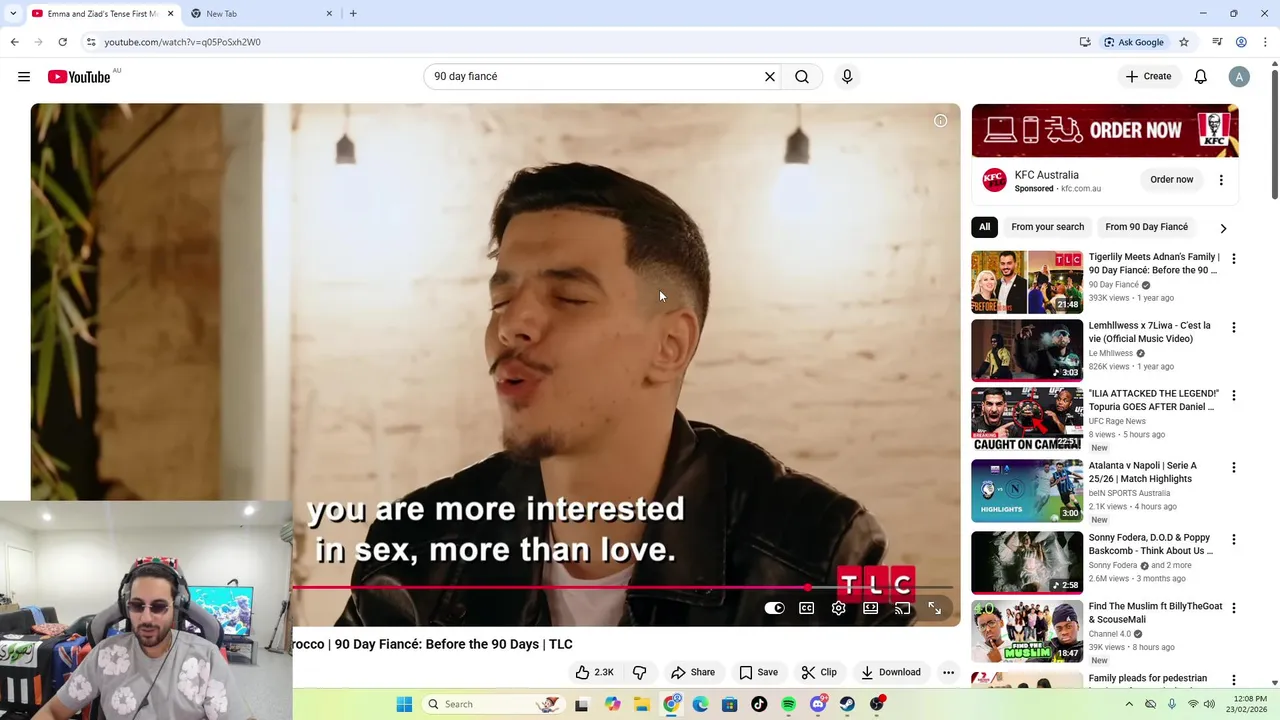Seek on the red video progress bar
Screen dimensions: 1280x720
coord(625,588)
